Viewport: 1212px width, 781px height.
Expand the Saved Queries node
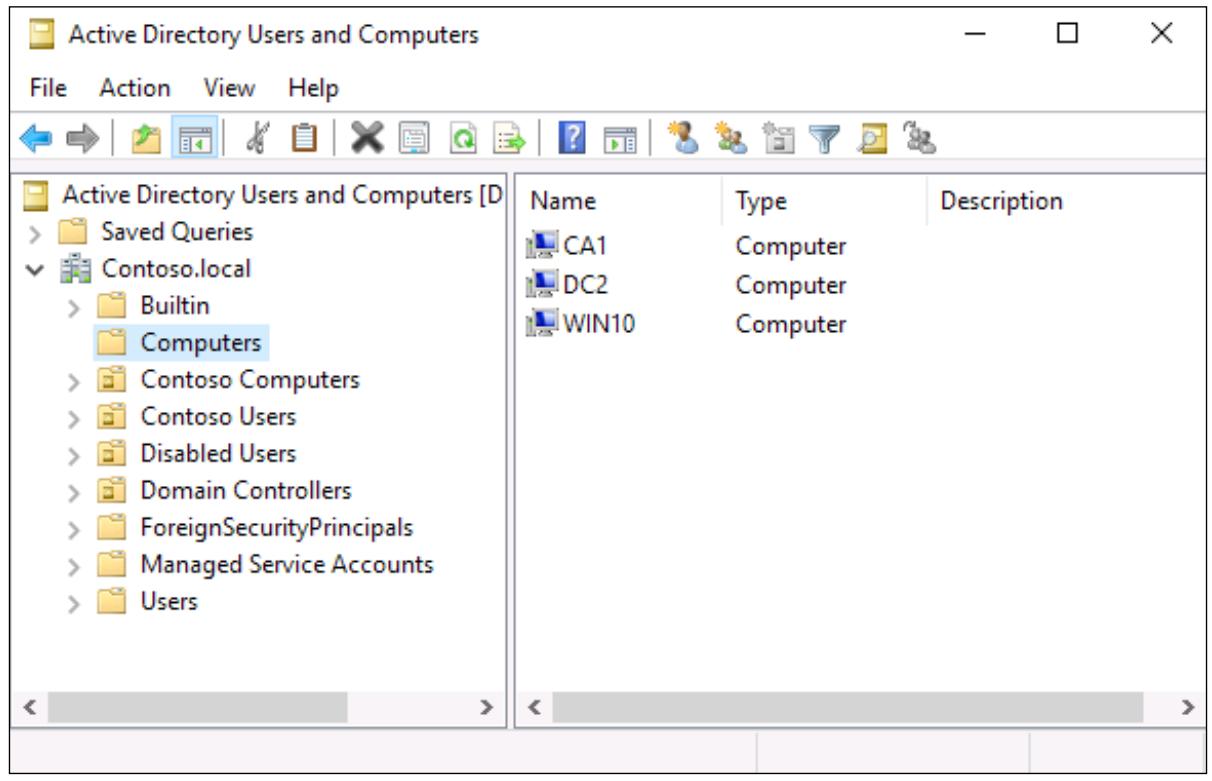[36, 232]
